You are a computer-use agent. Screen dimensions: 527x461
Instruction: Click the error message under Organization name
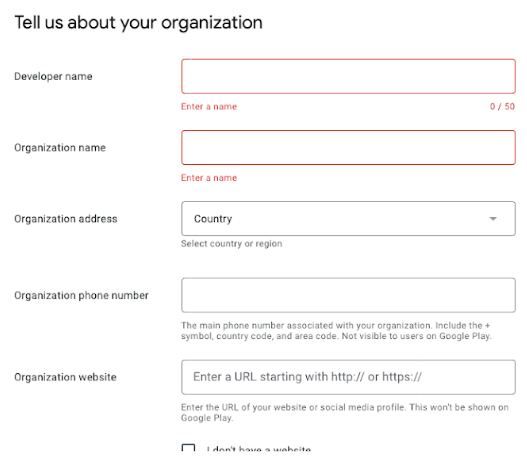[209, 178]
